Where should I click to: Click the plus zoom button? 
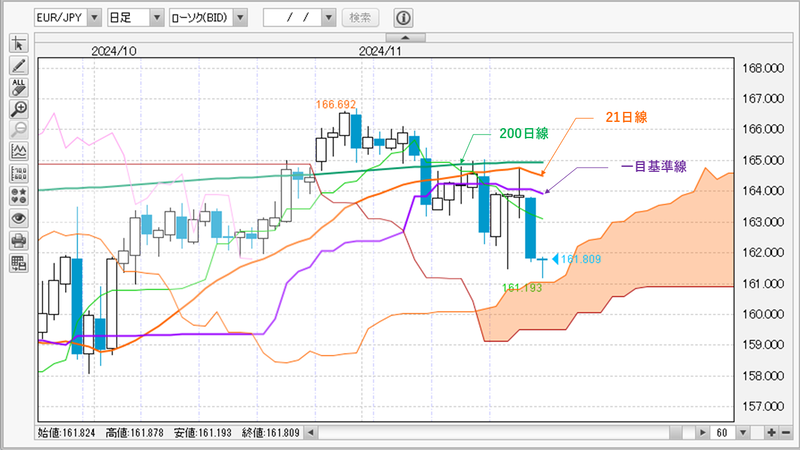771,433
